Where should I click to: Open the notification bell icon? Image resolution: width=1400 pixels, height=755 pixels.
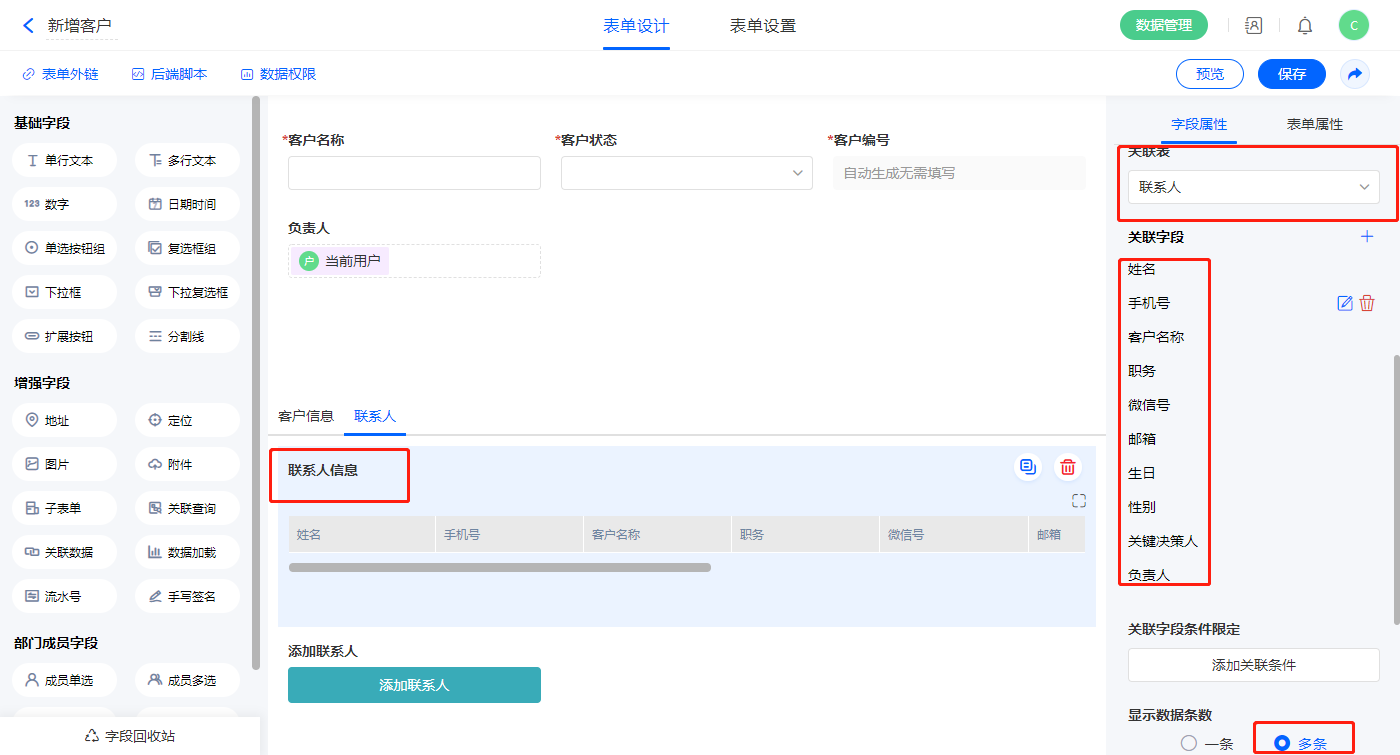(1305, 26)
